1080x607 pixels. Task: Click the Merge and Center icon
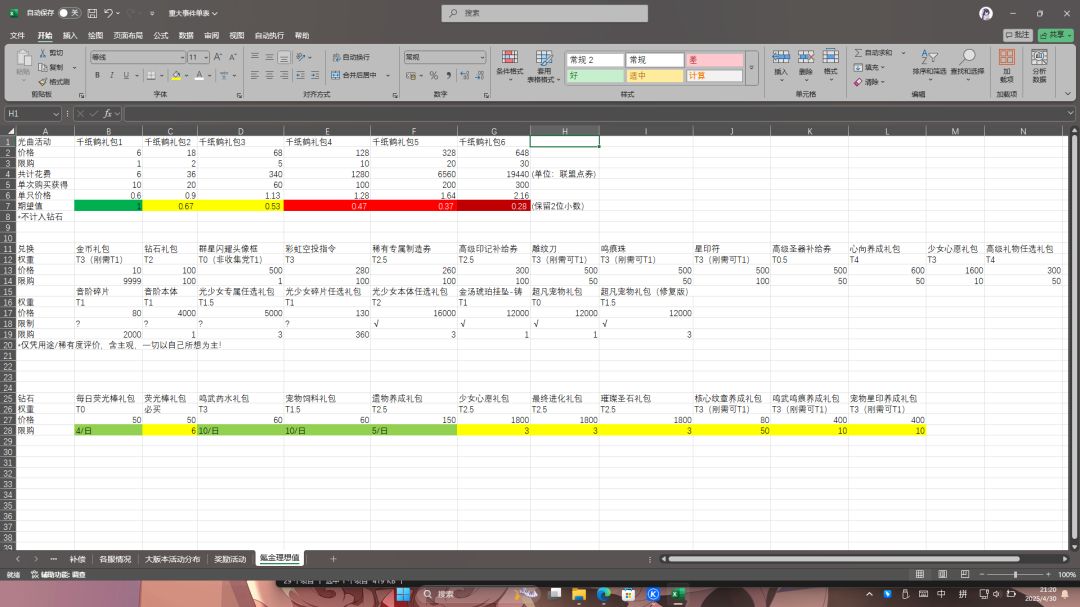click(335, 75)
